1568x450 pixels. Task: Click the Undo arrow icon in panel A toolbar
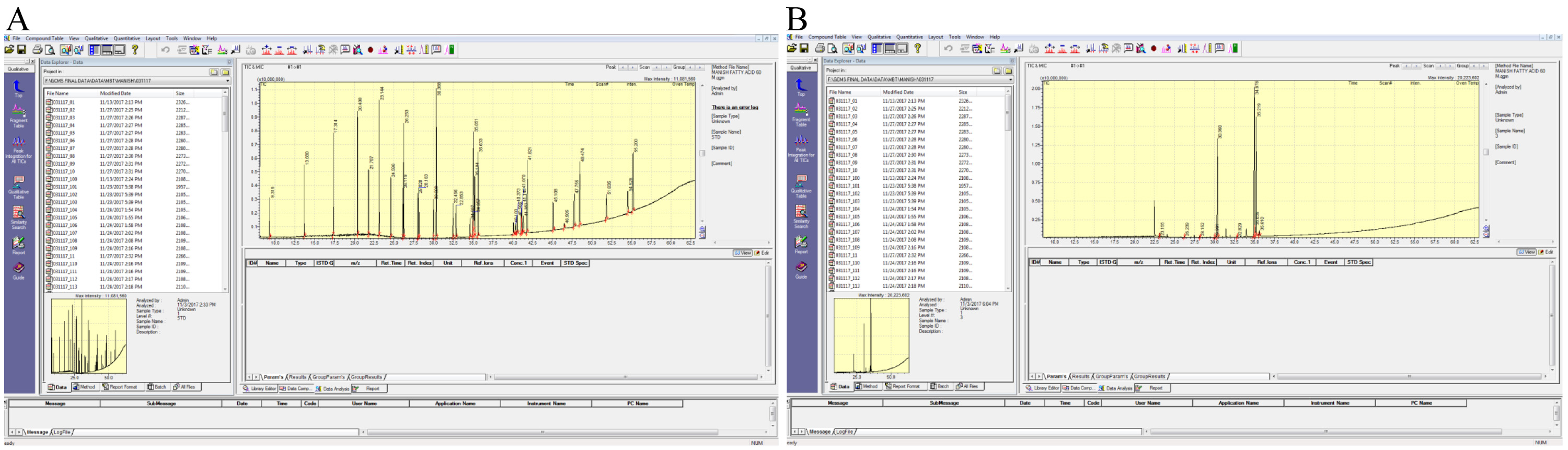click(x=165, y=50)
